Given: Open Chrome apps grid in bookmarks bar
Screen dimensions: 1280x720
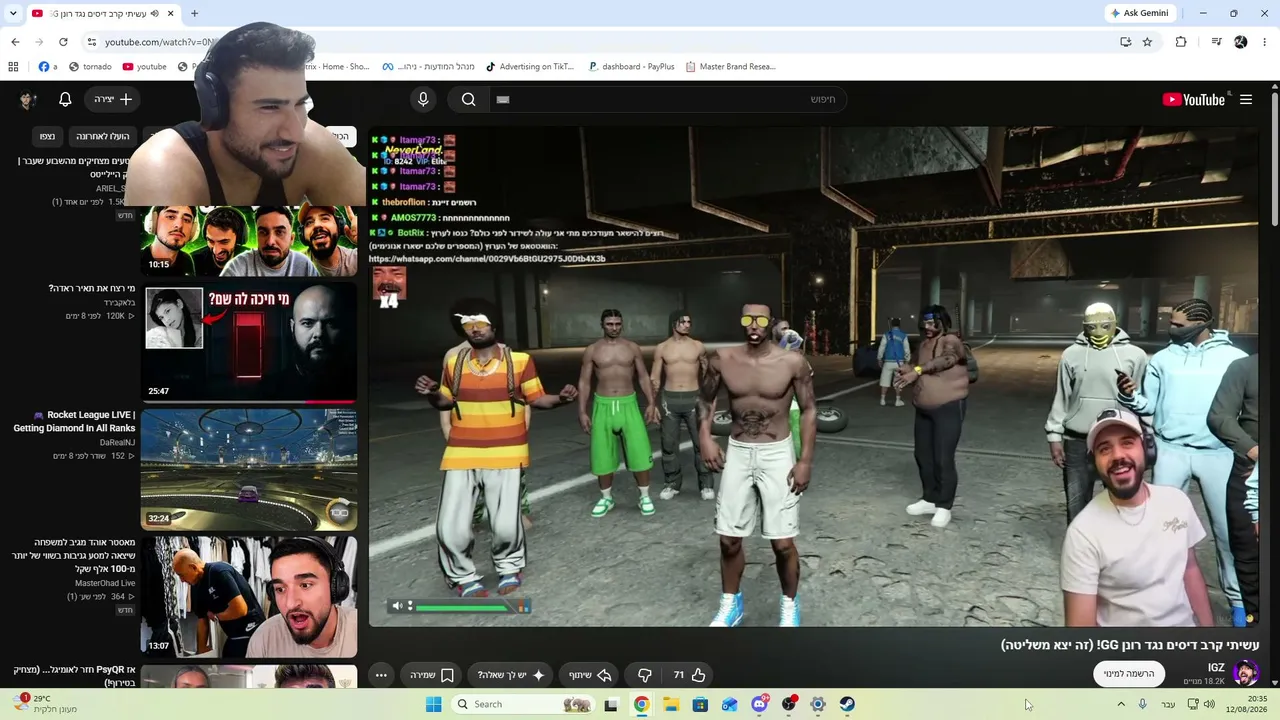Looking at the screenshot, I should coord(13,67).
